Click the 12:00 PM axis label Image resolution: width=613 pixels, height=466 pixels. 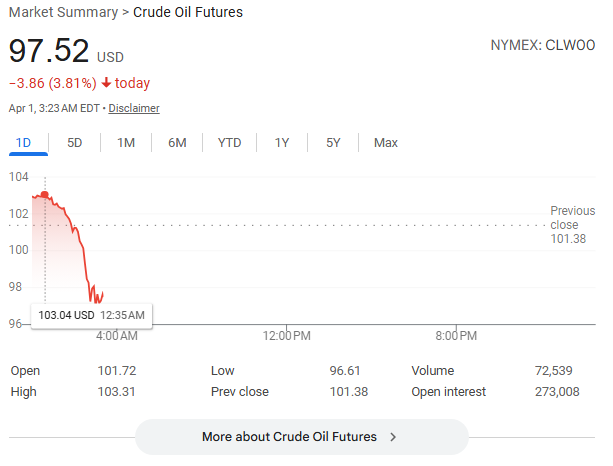click(288, 335)
